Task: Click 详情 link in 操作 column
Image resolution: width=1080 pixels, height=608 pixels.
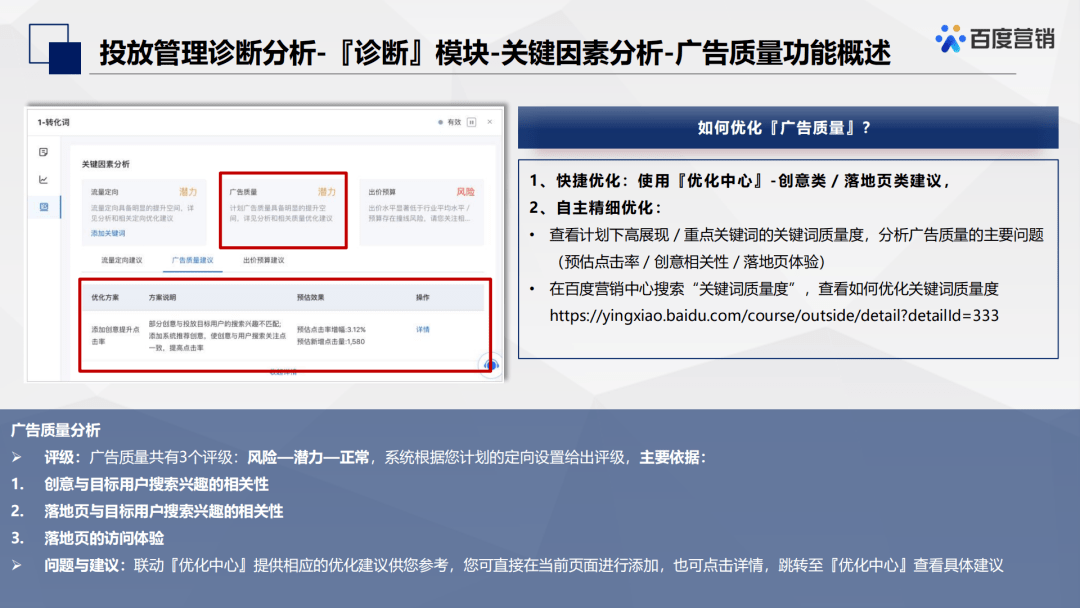Action: tap(422, 329)
